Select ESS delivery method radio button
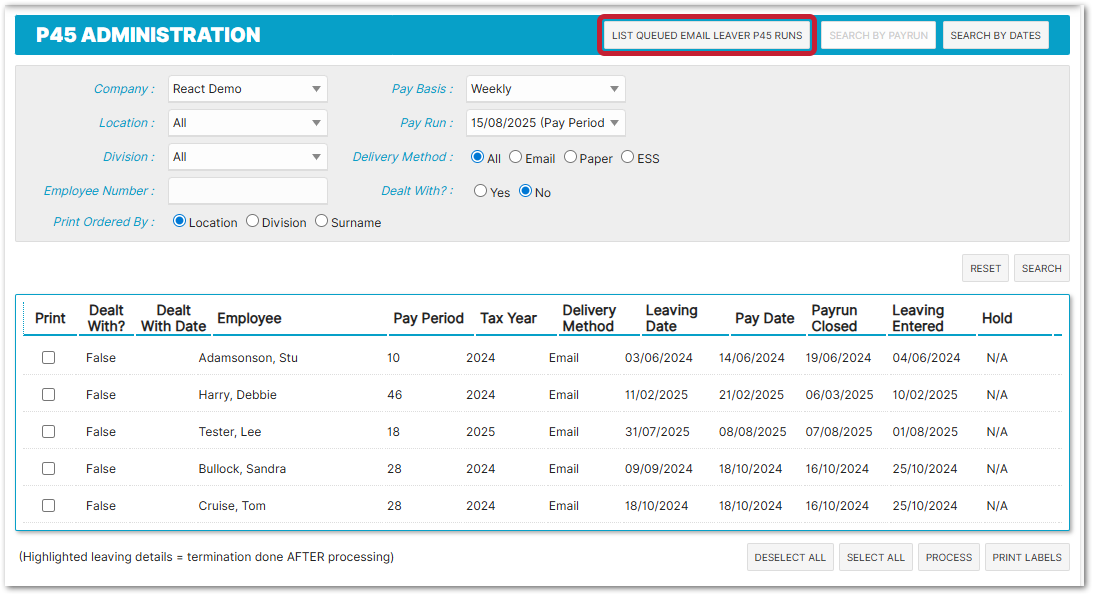The width and height of the screenshot is (1093, 595). tap(628, 157)
